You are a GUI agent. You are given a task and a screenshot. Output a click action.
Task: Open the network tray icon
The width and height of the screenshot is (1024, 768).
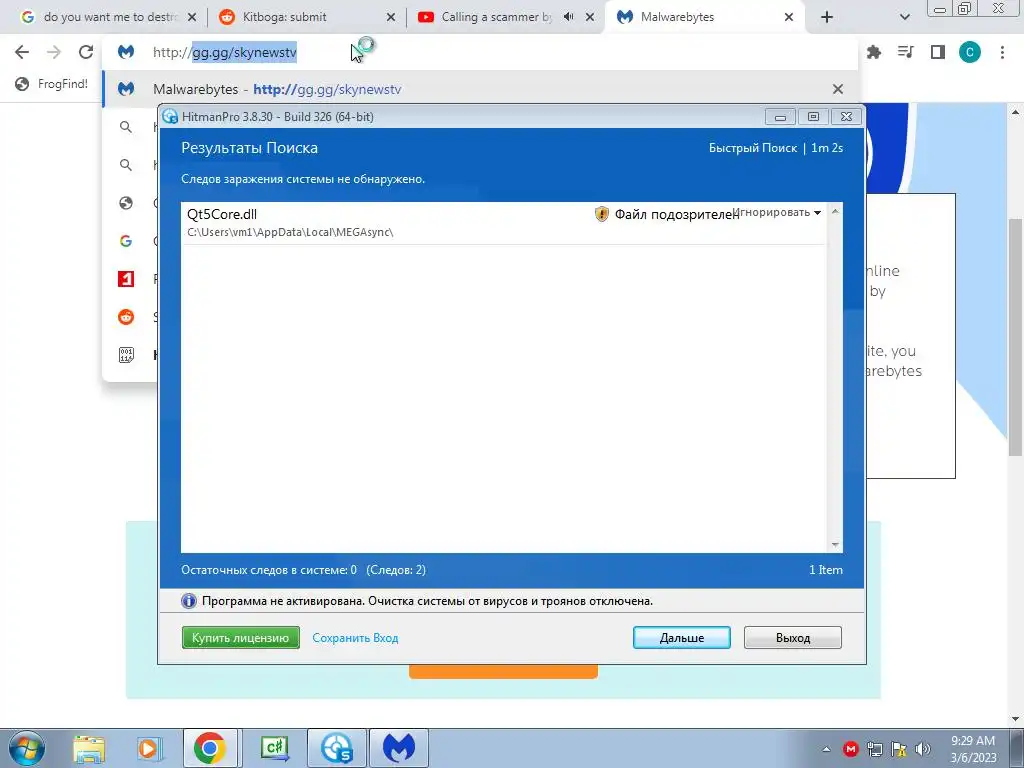(x=875, y=749)
